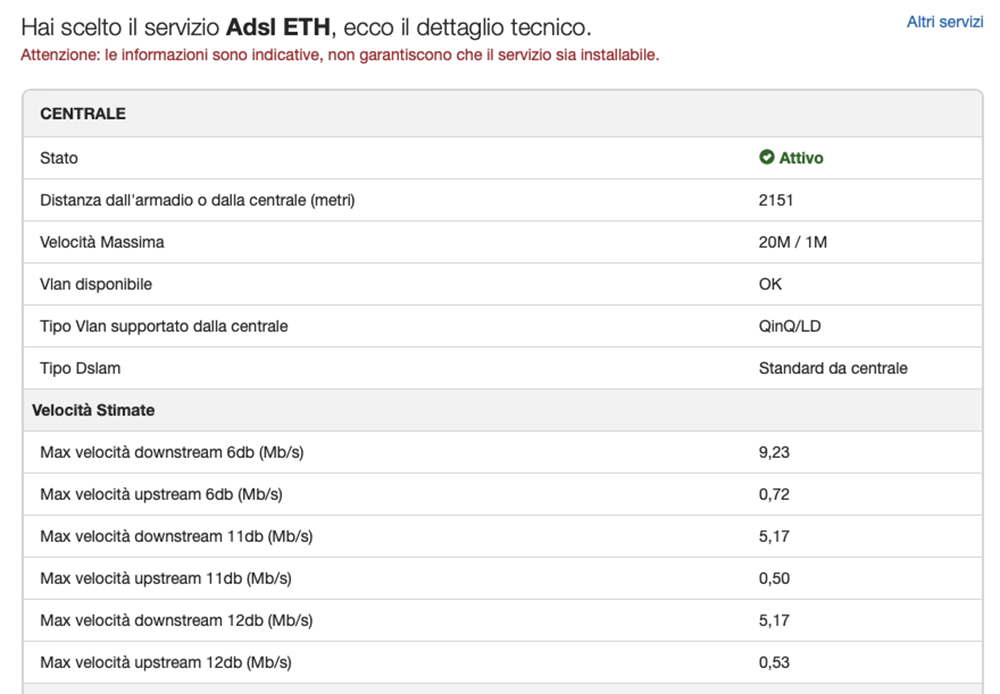1000x694 pixels.
Task: Select the upstream 12db value 0,53
Action: [774, 663]
